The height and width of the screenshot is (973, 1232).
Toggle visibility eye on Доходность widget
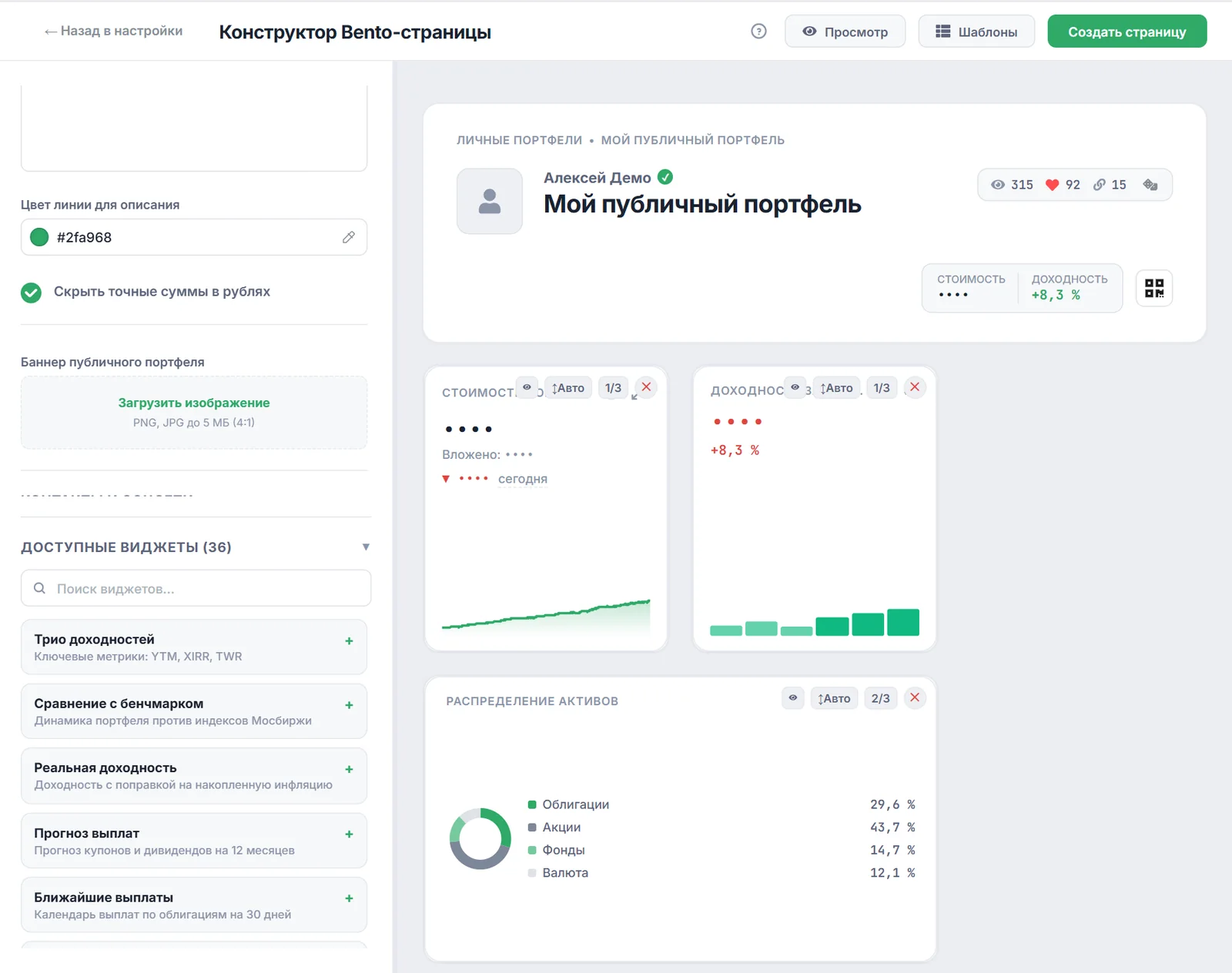coord(795,387)
